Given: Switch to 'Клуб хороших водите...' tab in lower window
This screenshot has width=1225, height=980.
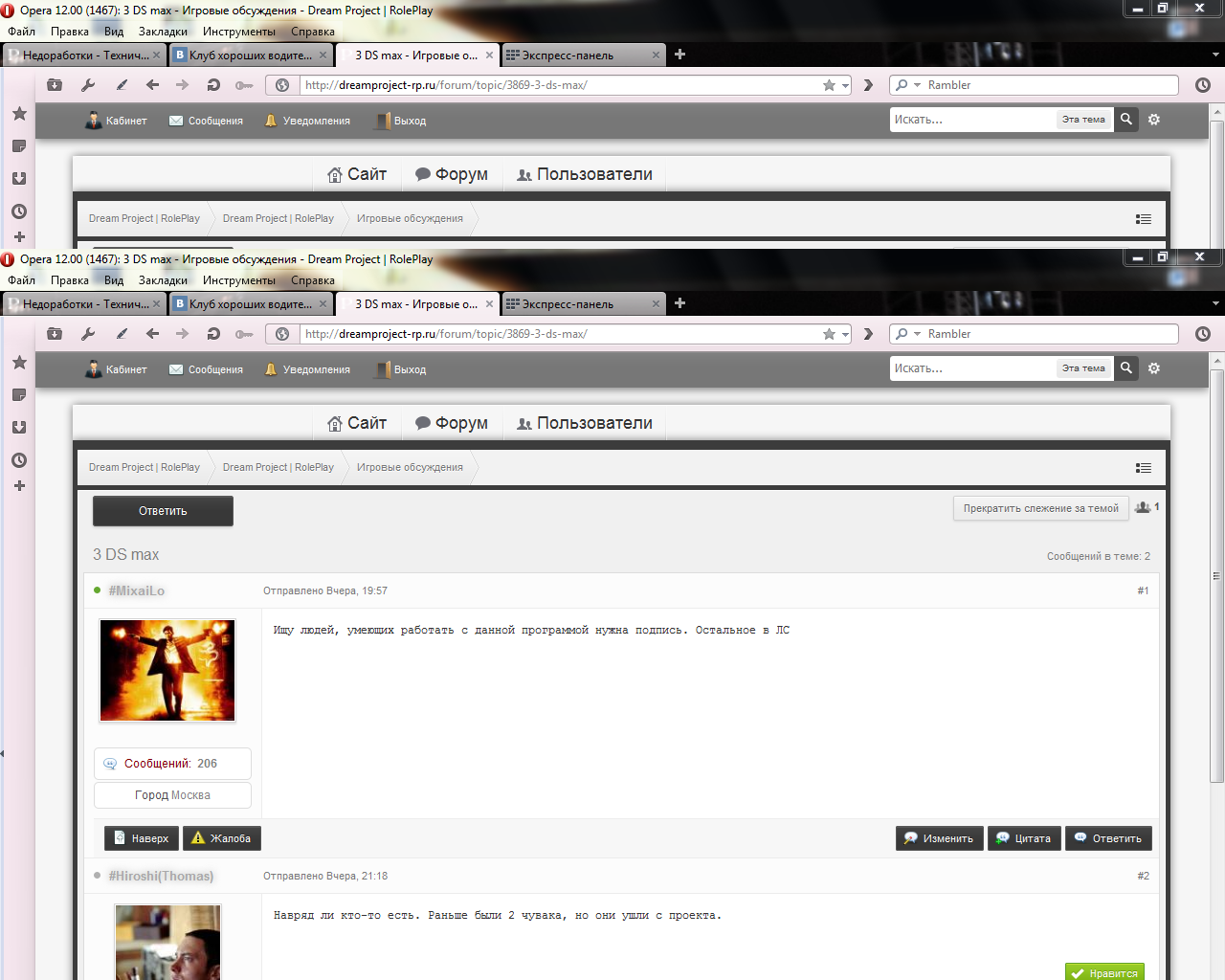Looking at the screenshot, I should pyautogui.click(x=251, y=304).
